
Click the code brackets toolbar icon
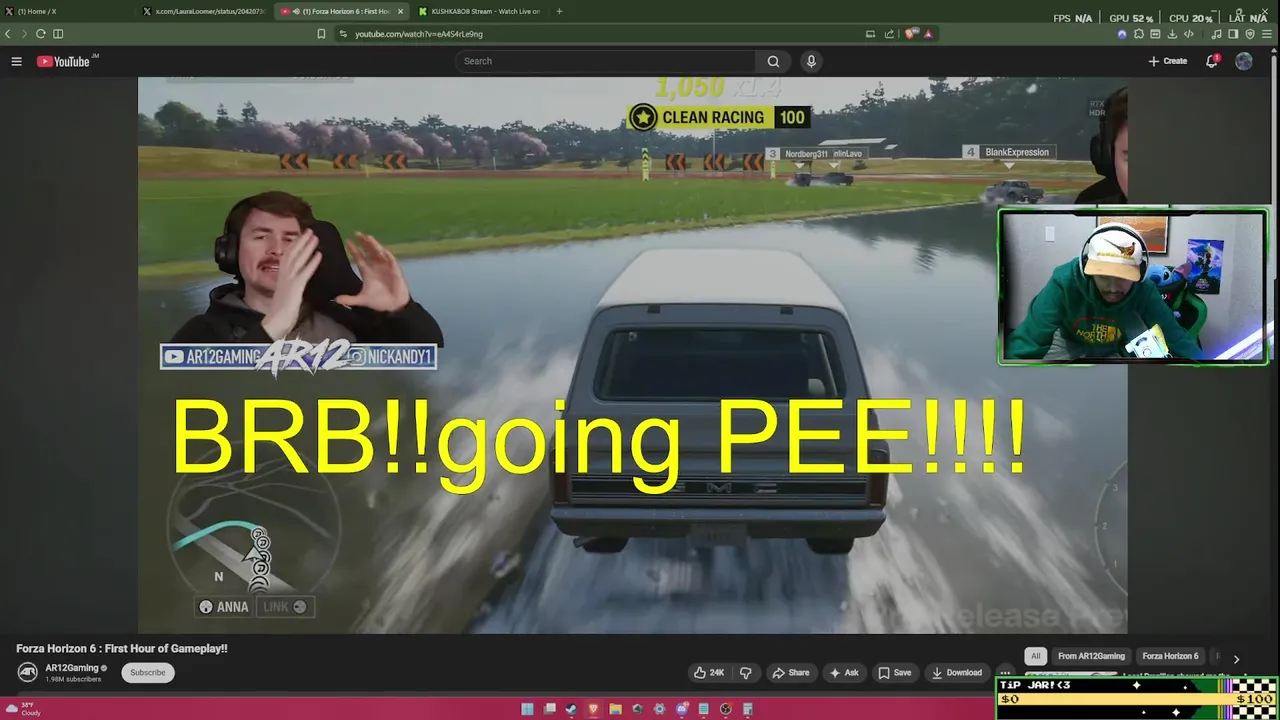click(x=1188, y=33)
